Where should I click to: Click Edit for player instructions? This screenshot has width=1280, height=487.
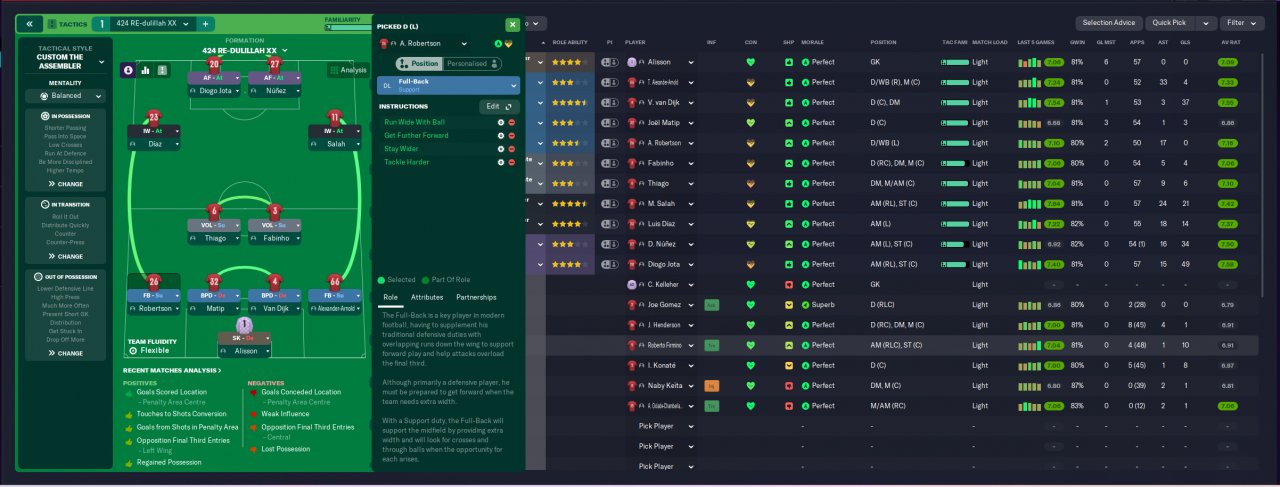tap(499, 106)
